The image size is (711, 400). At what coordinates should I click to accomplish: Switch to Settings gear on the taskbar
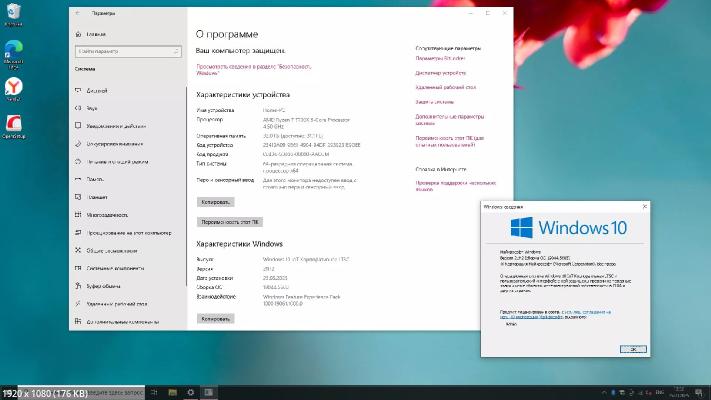190,392
